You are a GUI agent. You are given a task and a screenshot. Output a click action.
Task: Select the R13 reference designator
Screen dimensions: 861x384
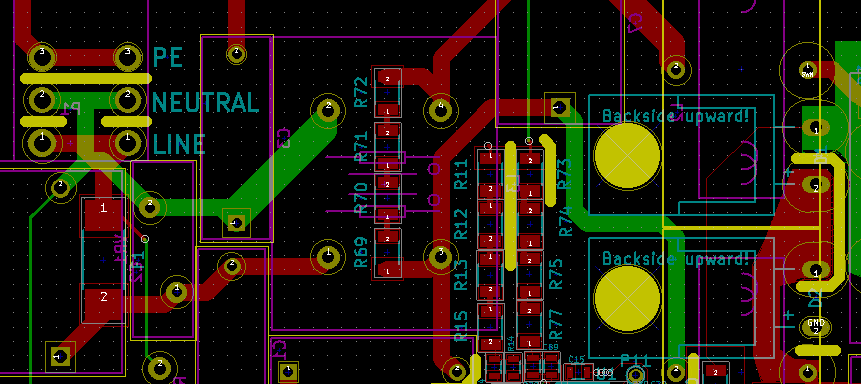461,275
